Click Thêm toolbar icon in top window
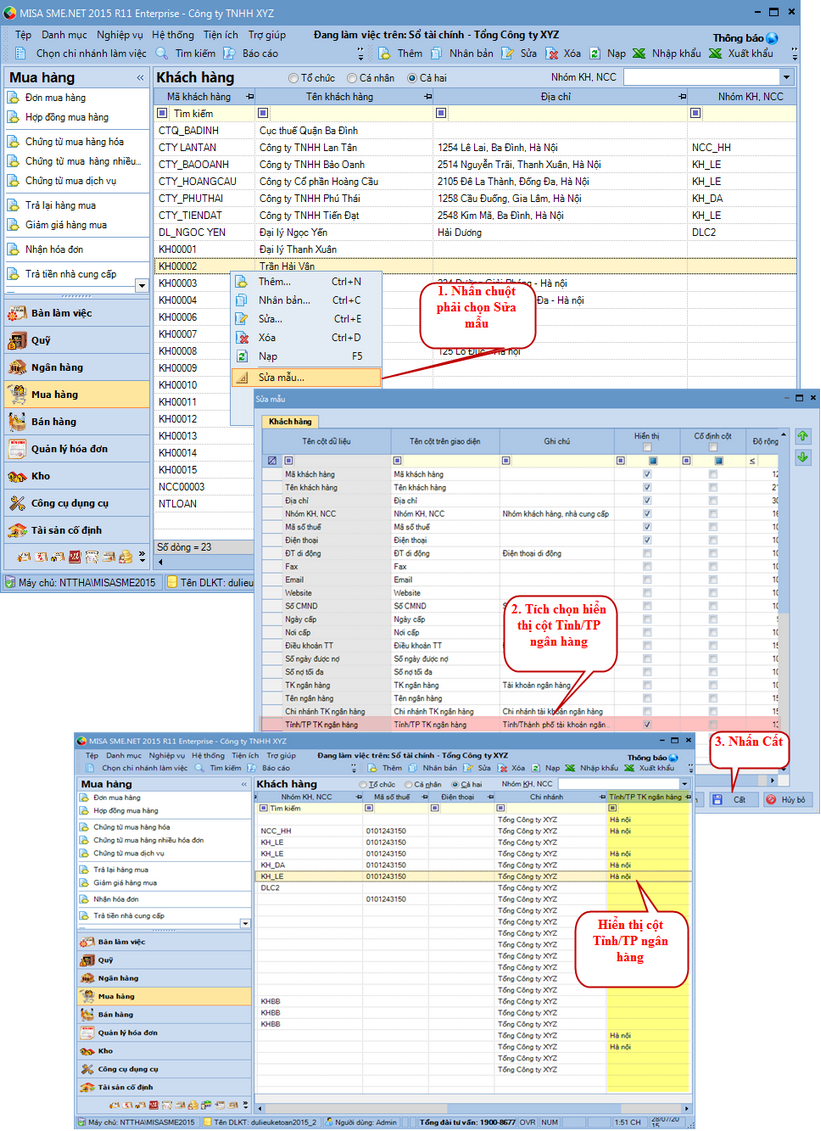Screen dimensions: 821x1131 coord(385,53)
